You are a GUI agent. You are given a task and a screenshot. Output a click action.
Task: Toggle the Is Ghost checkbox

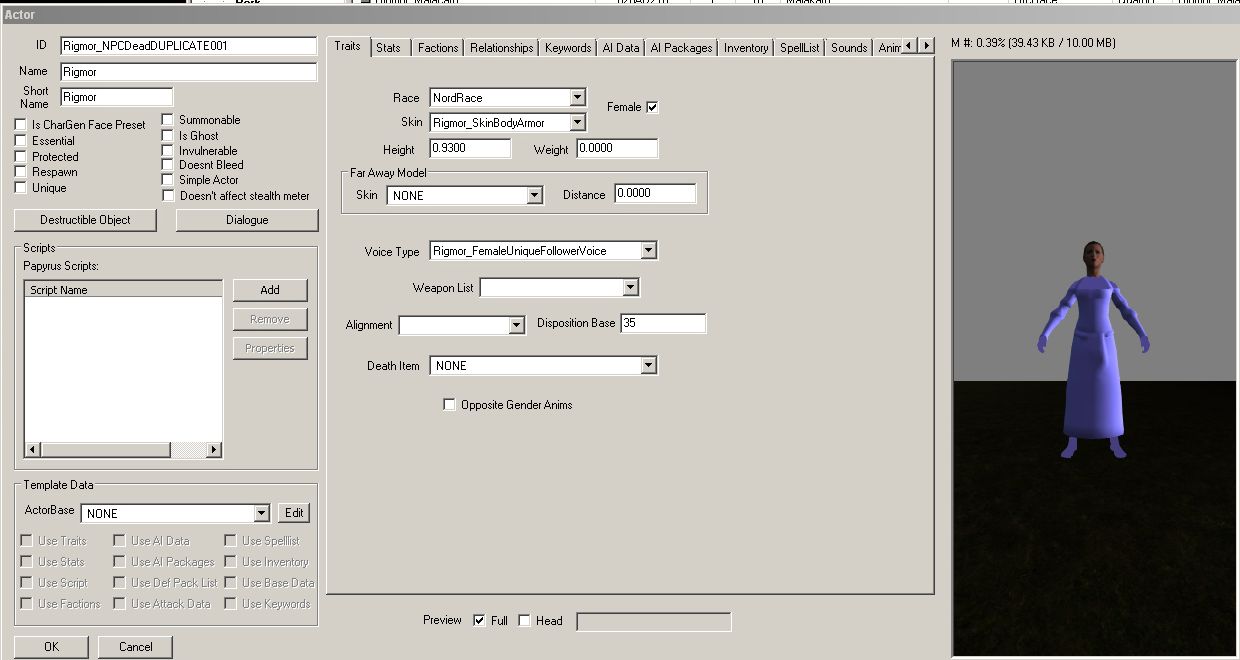point(168,135)
